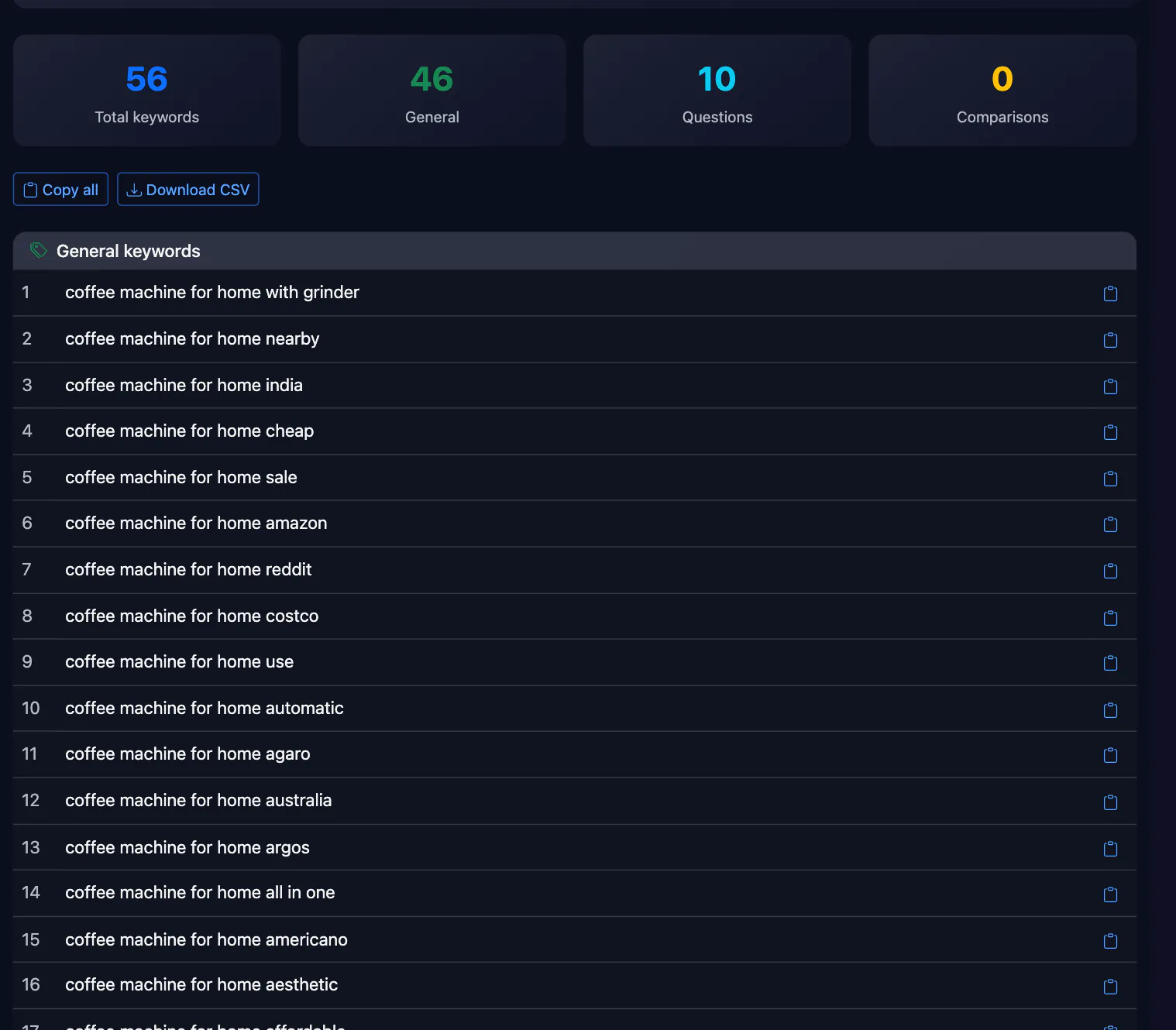Copy 'coffee machine for home automatic' keyword

(x=1110, y=709)
